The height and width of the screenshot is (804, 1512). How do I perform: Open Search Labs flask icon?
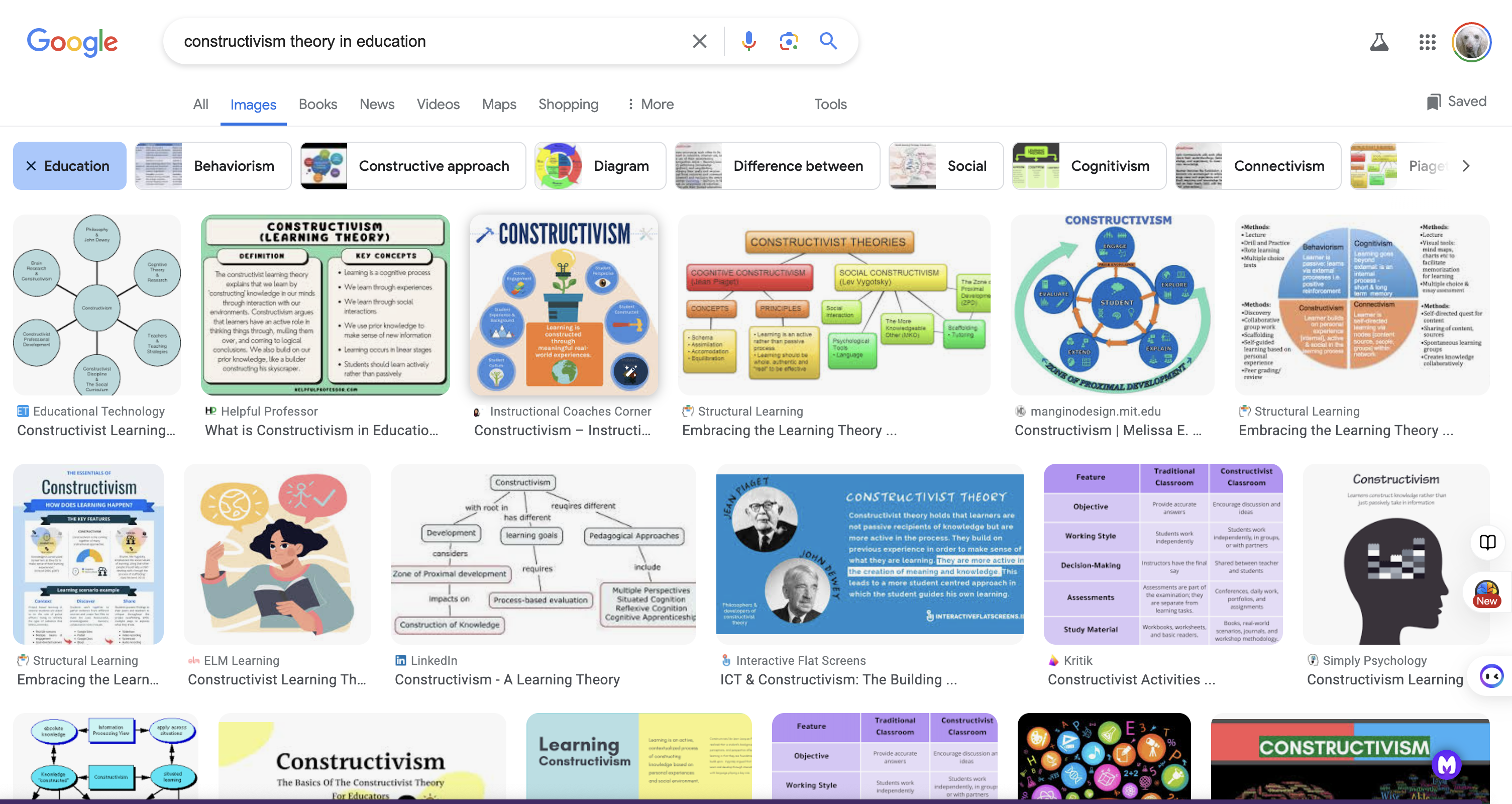(x=1379, y=42)
